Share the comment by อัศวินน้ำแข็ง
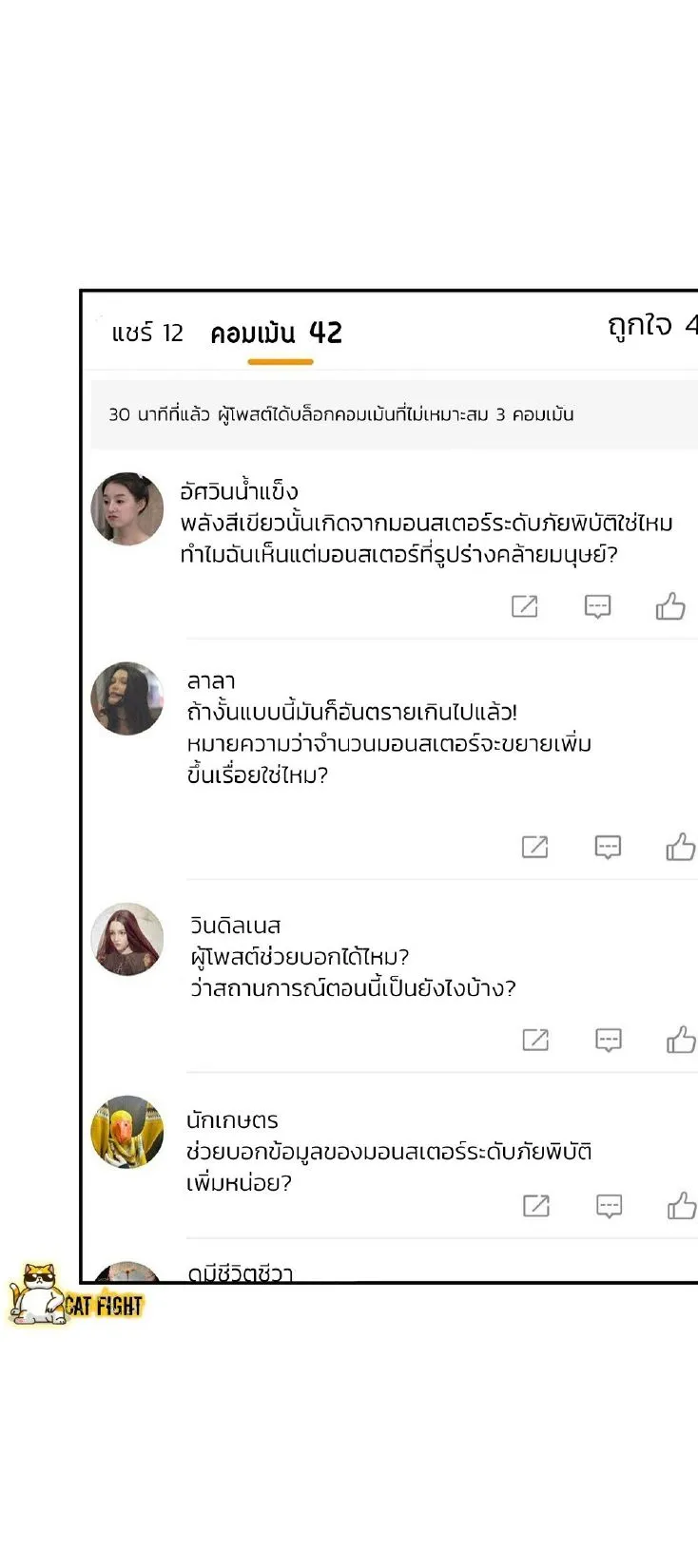 tap(525, 606)
